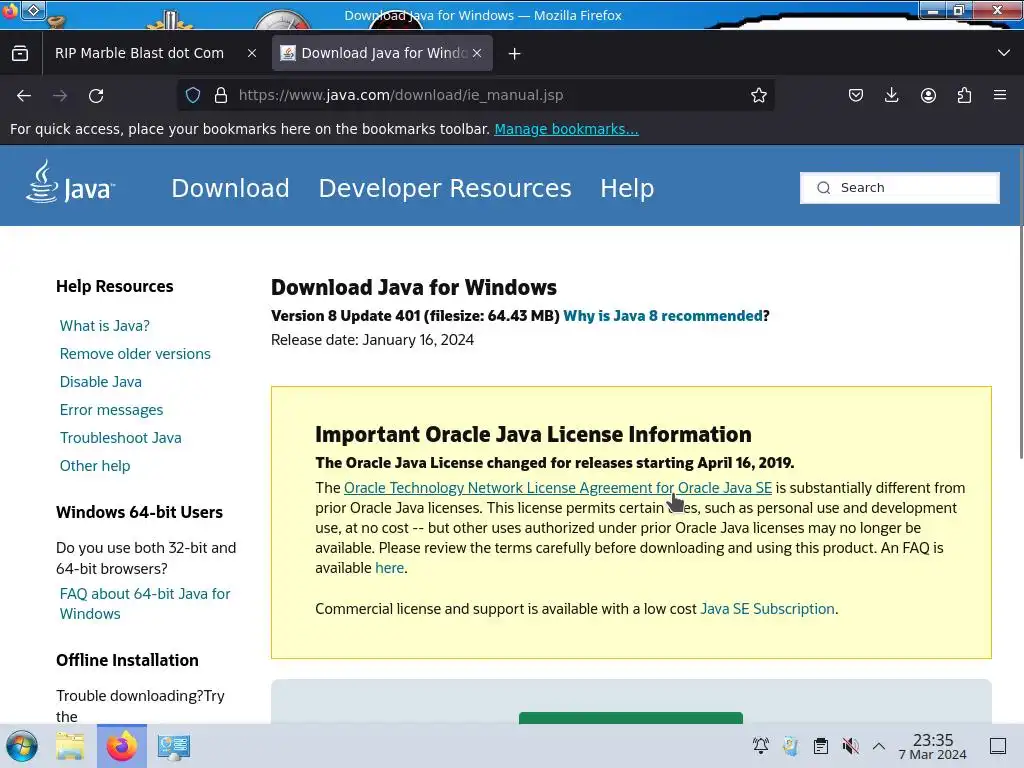Open the Windows Start menu
Viewport: 1024px width, 768px height.
(22, 746)
